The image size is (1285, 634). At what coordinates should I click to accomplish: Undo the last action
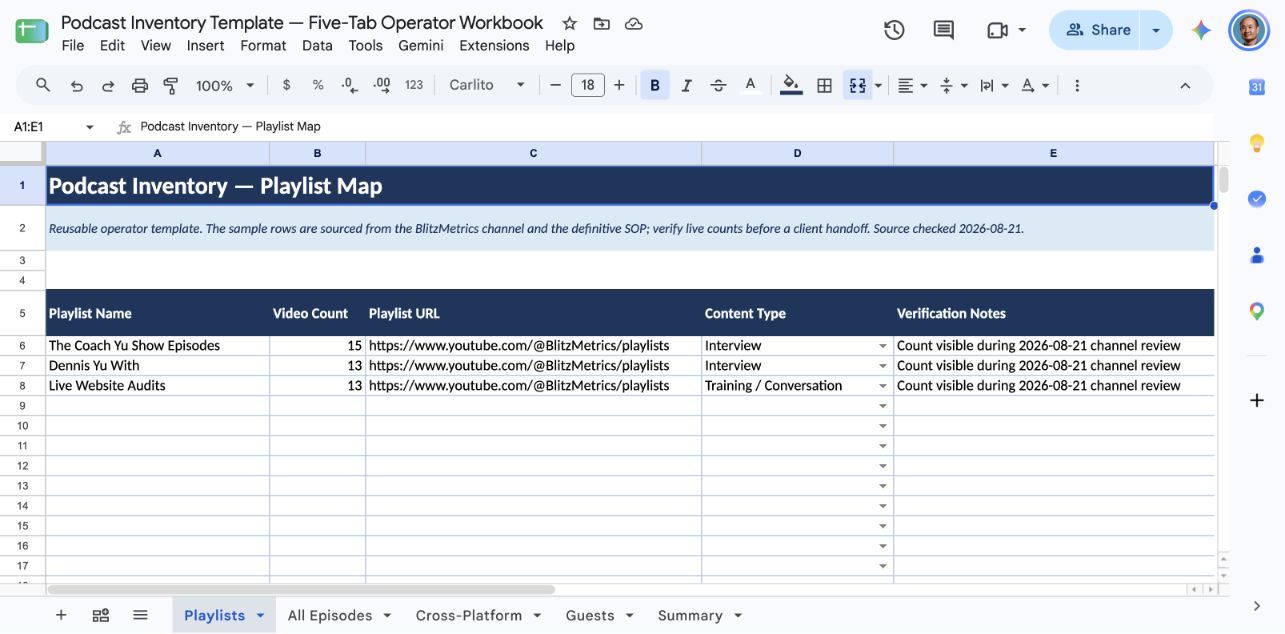click(76, 86)
